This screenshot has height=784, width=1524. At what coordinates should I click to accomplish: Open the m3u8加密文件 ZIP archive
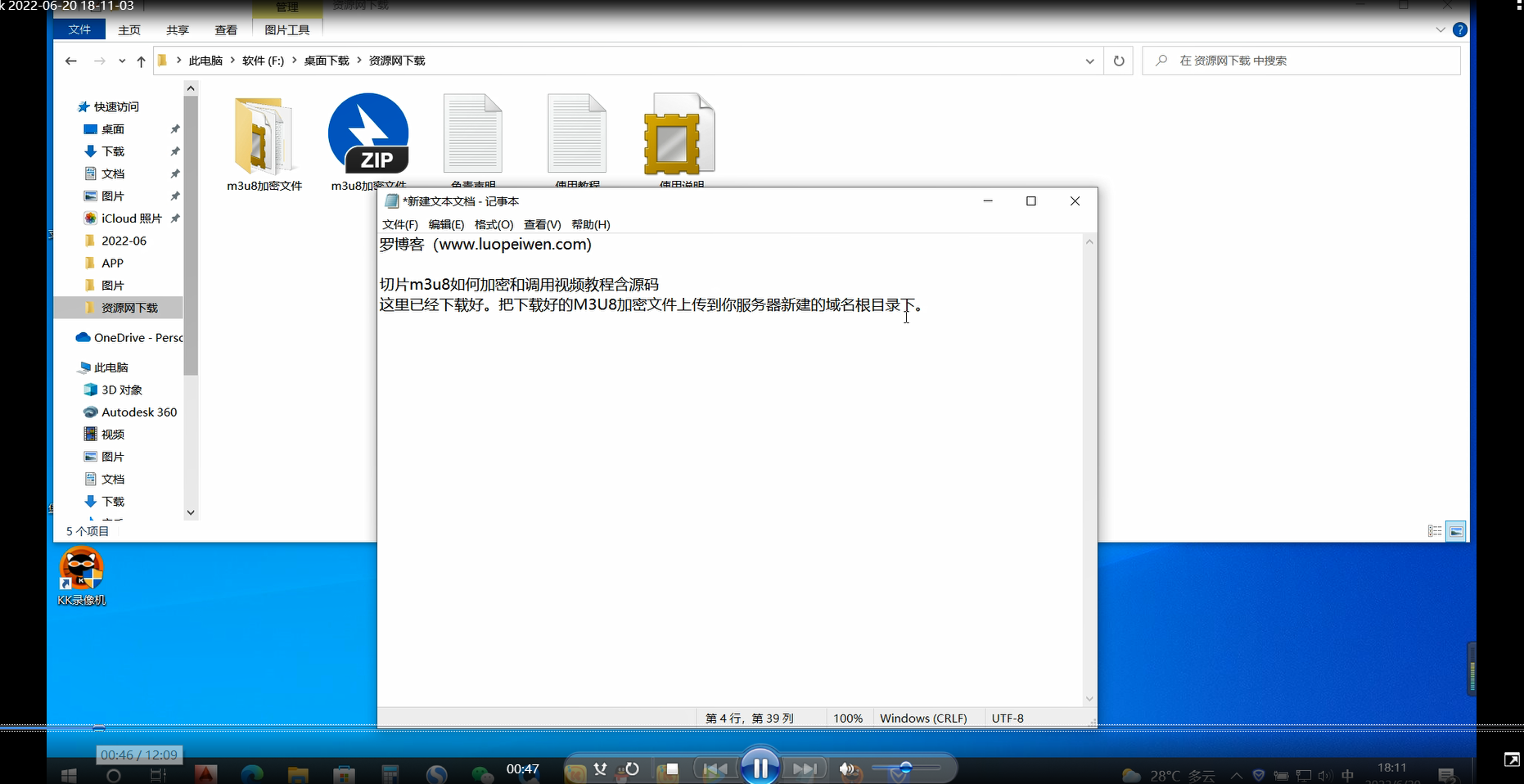(x=368, y=134)
